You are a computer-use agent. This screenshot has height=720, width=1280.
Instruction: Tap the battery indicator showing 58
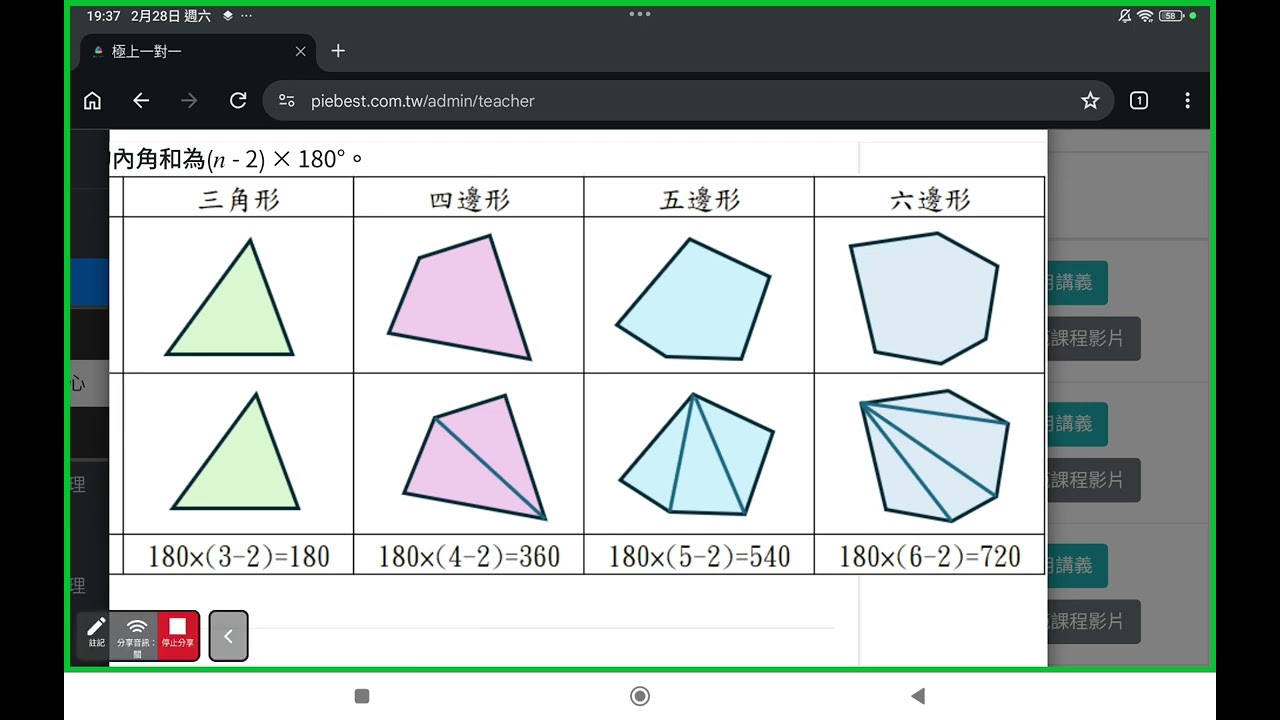pos(1171,16)
